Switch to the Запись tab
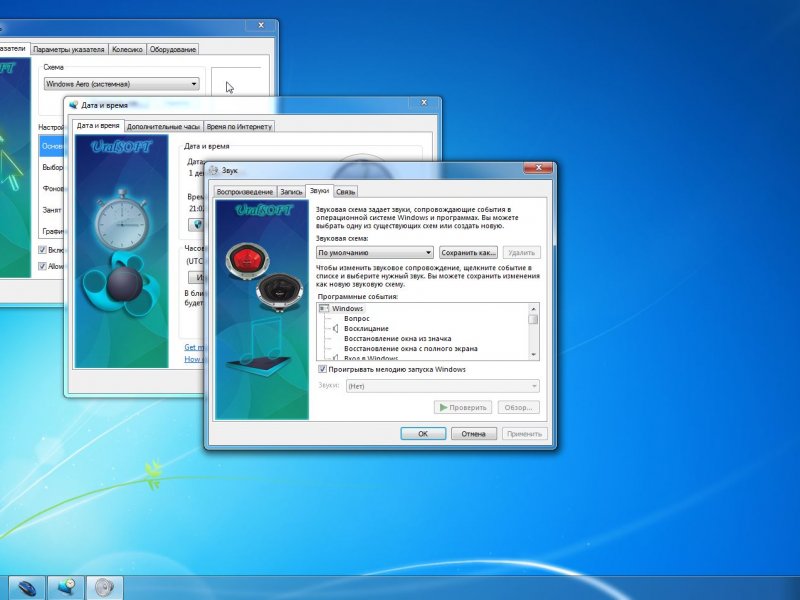The height and width of the screenshot is (600, 800). [x=291, y=192]
